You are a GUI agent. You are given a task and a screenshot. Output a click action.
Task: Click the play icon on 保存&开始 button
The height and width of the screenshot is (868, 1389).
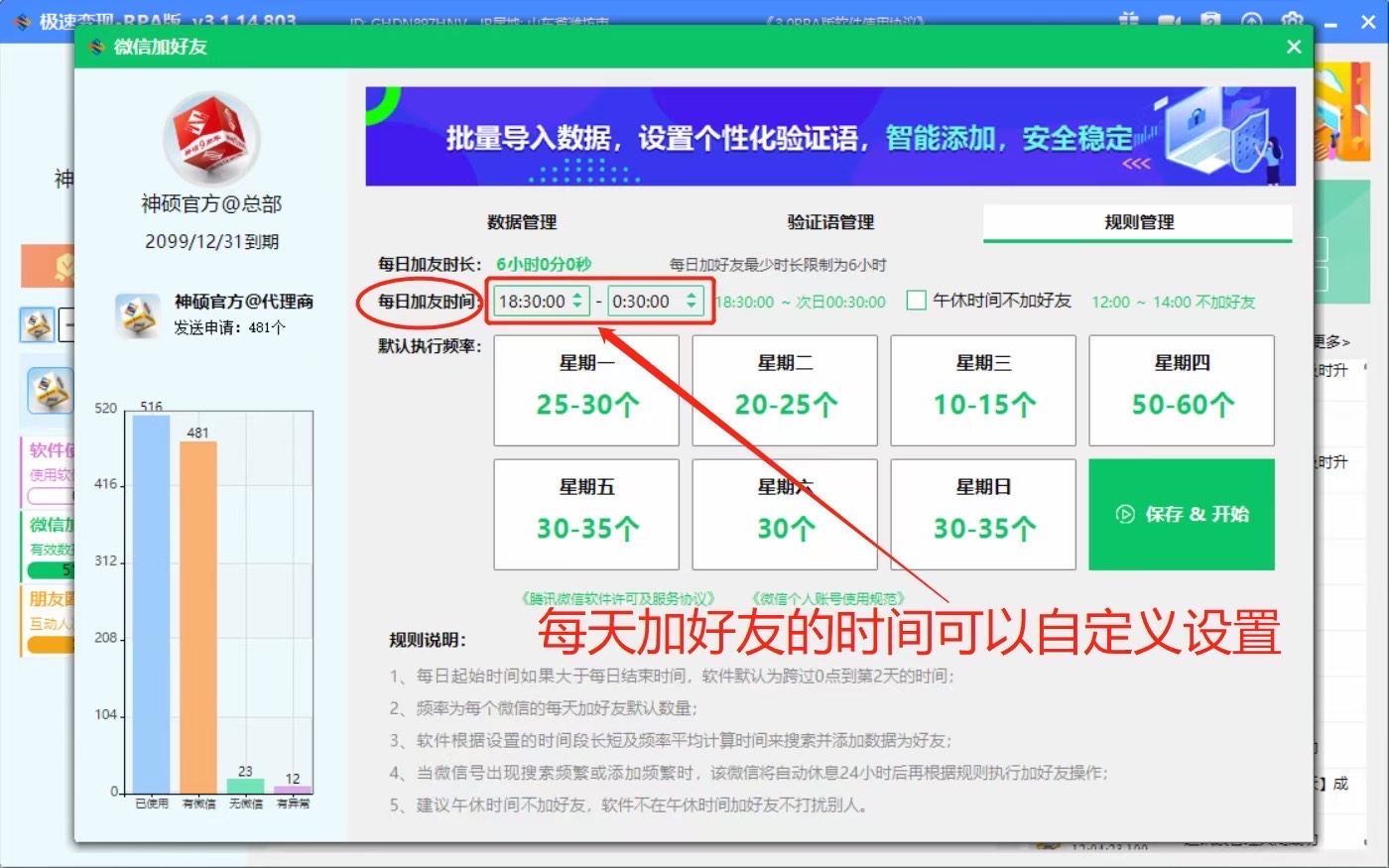click(x=1123, y=514)
